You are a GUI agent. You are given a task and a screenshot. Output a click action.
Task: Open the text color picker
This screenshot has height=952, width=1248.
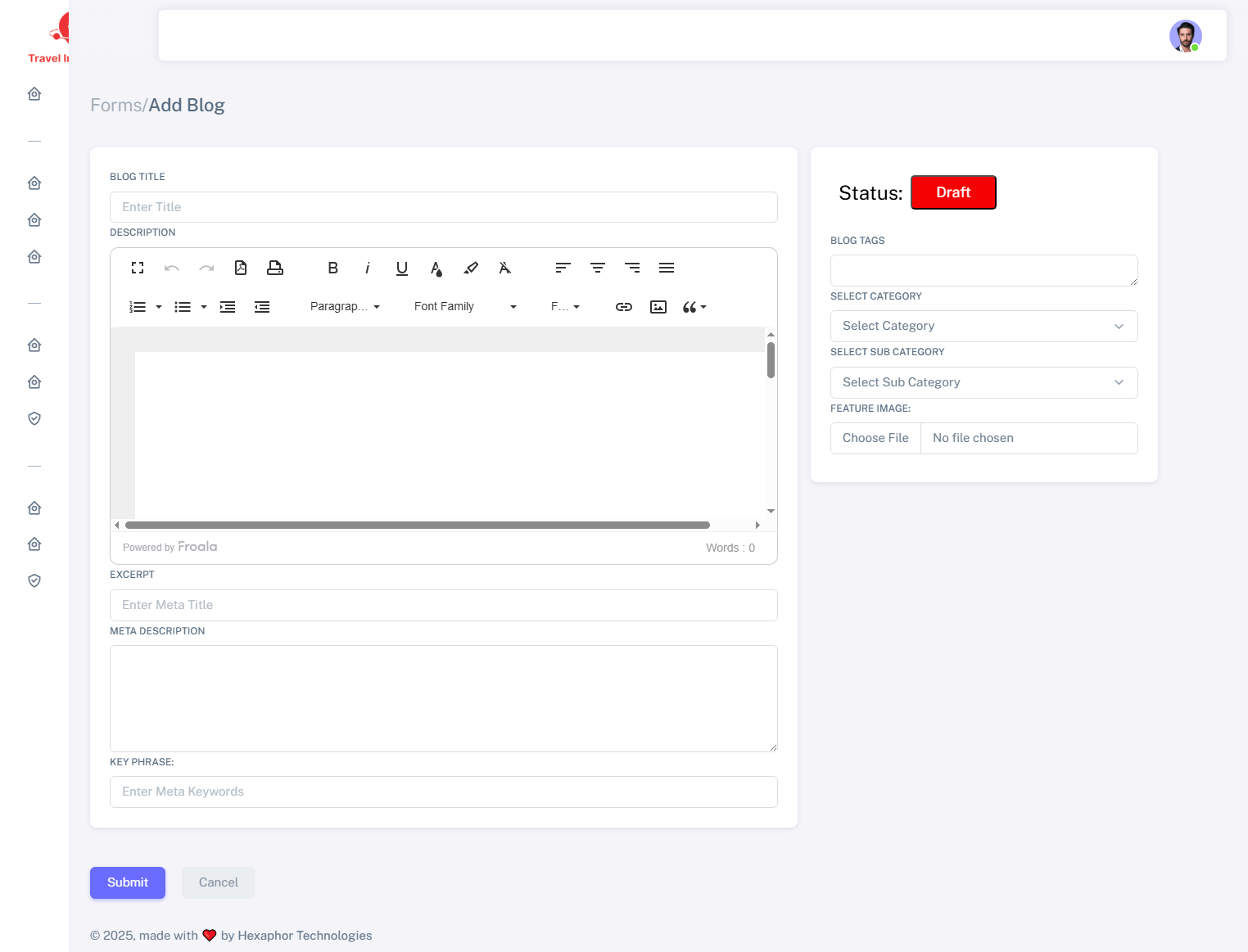click(436, 268)
